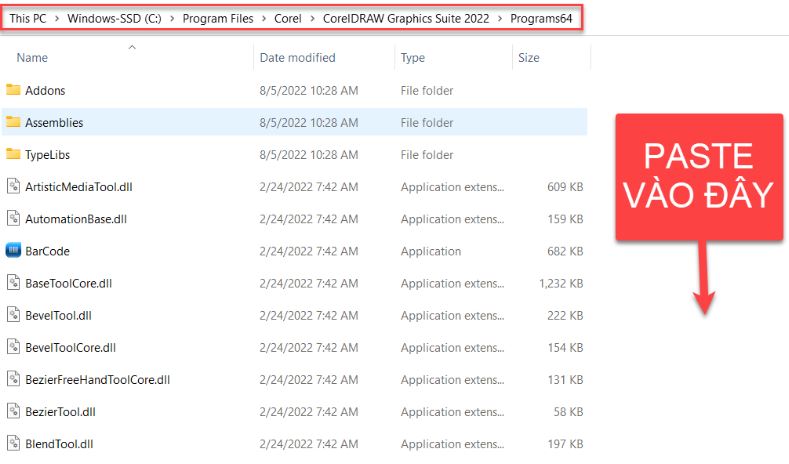Click the 154 KB size cell
The width and height of the screenshot is (789, 464).
click(x=566, y=348)
